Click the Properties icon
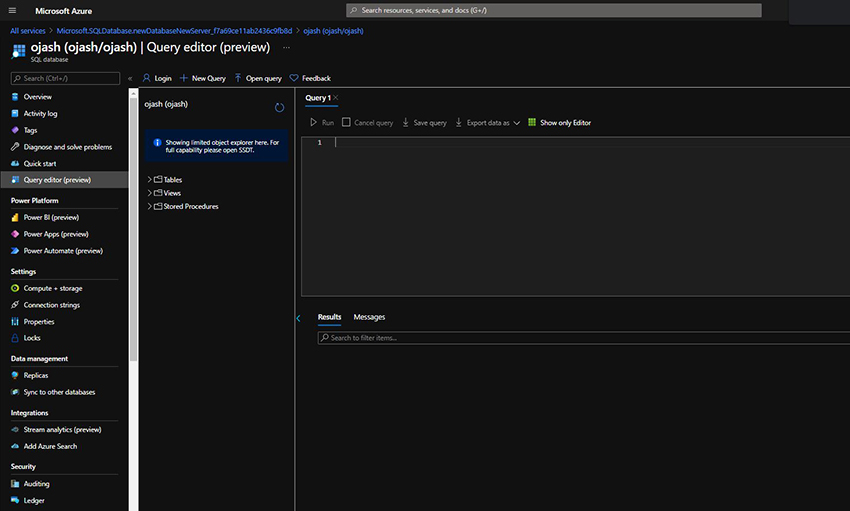Viewport: 850px width, 511px height. 15,322
